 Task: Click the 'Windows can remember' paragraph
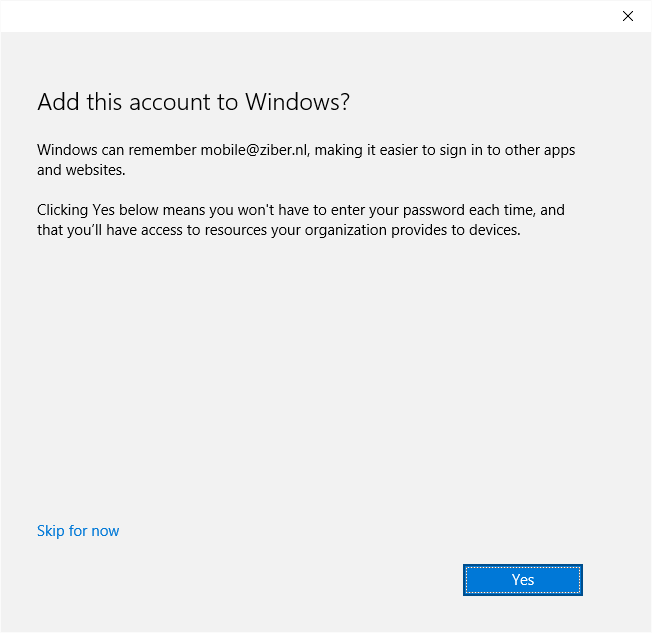click(x=306, y=160)
